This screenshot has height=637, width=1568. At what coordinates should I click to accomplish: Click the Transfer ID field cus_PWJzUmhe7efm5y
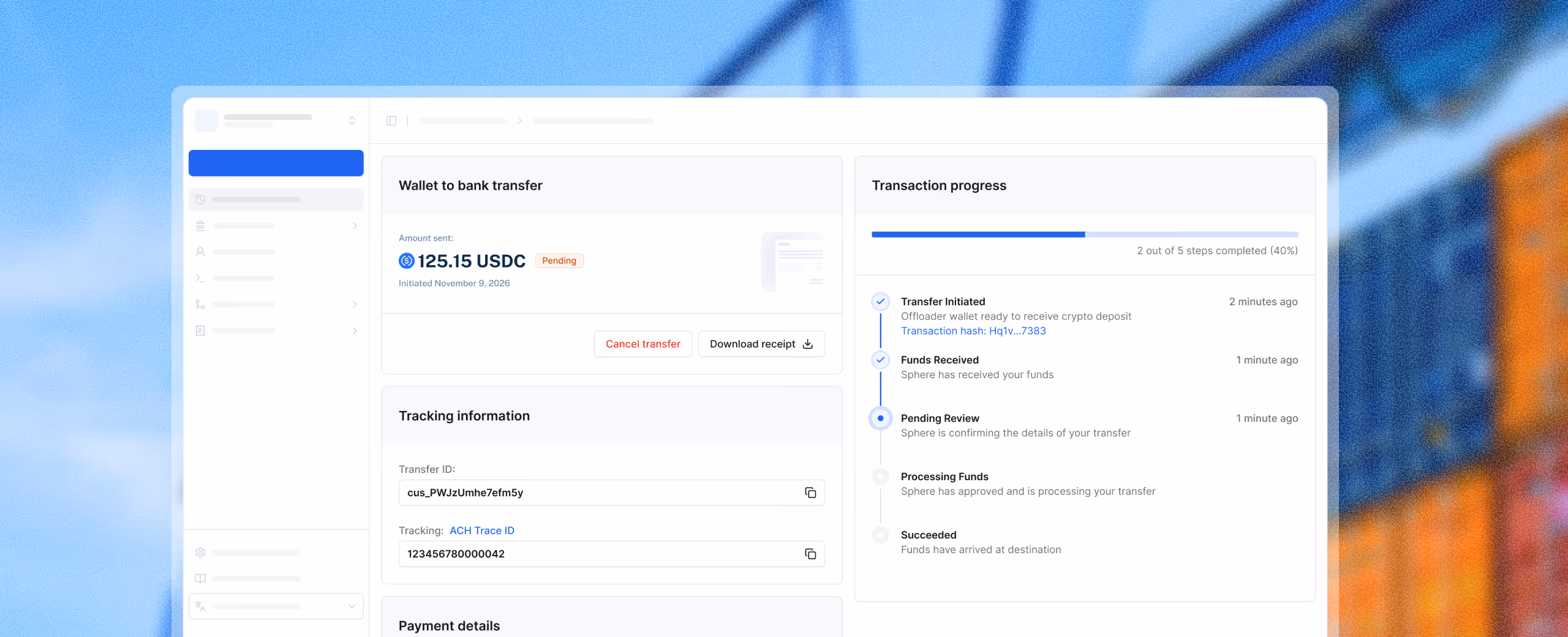coord(611,493)
